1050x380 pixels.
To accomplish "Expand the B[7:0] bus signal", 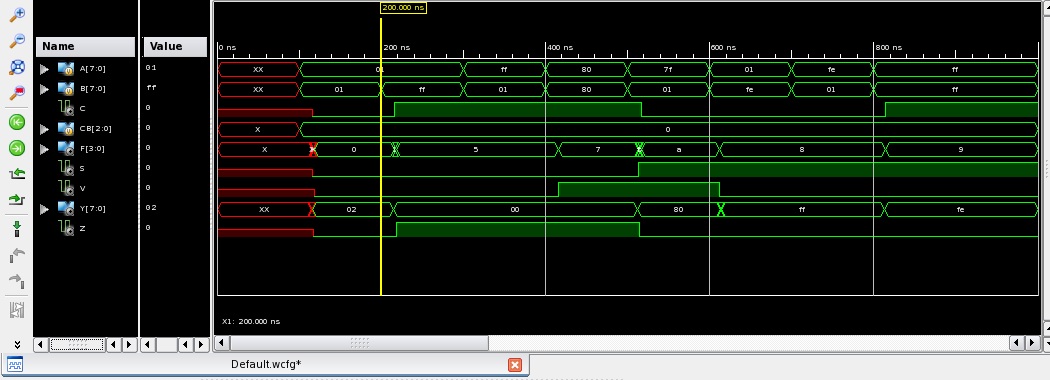I will click(44, 88).
